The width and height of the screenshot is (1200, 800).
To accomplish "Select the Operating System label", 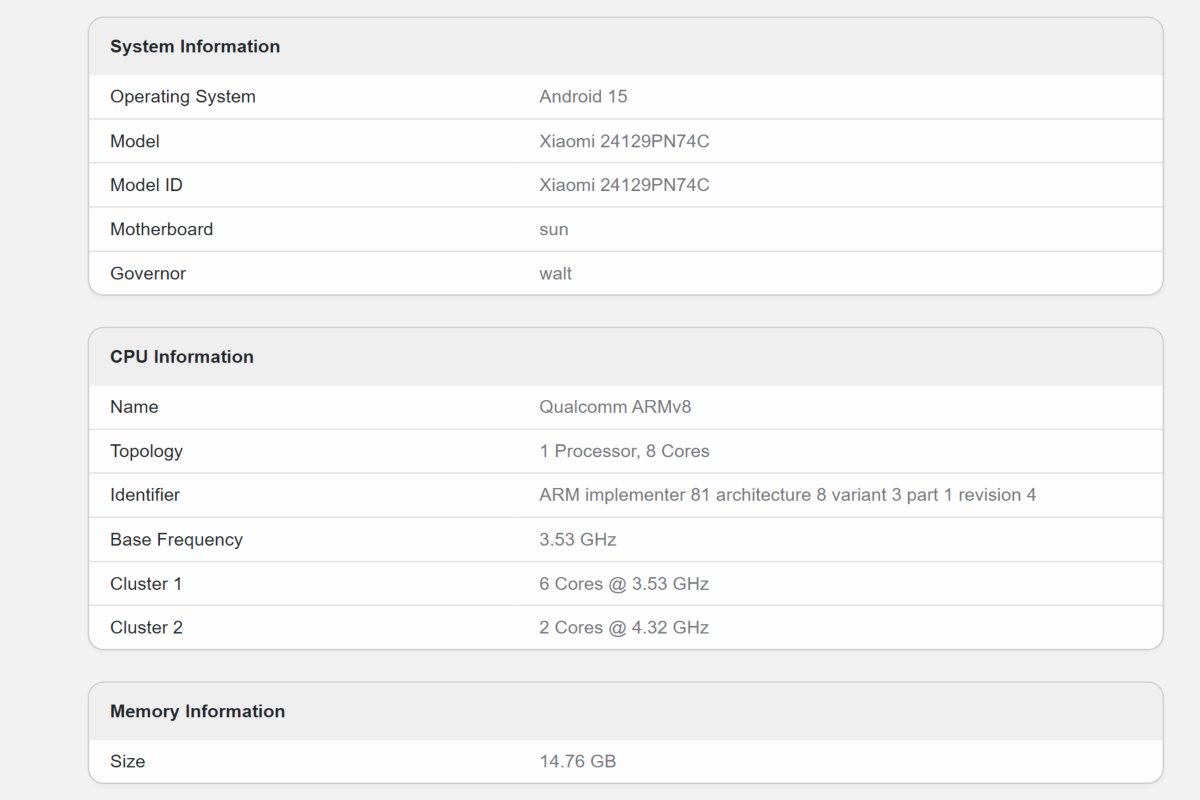I will tap(183, 97).
